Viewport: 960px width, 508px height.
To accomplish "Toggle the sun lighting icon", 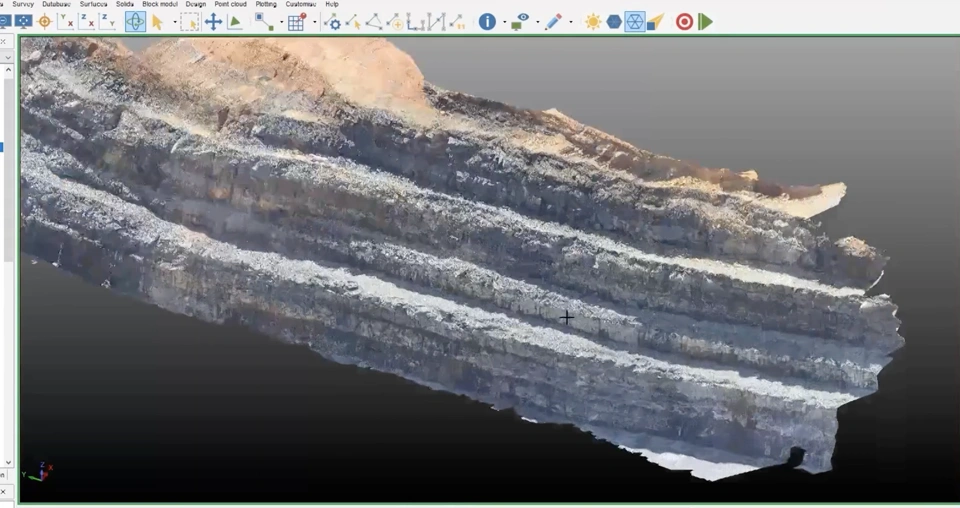I will point(593,22).
